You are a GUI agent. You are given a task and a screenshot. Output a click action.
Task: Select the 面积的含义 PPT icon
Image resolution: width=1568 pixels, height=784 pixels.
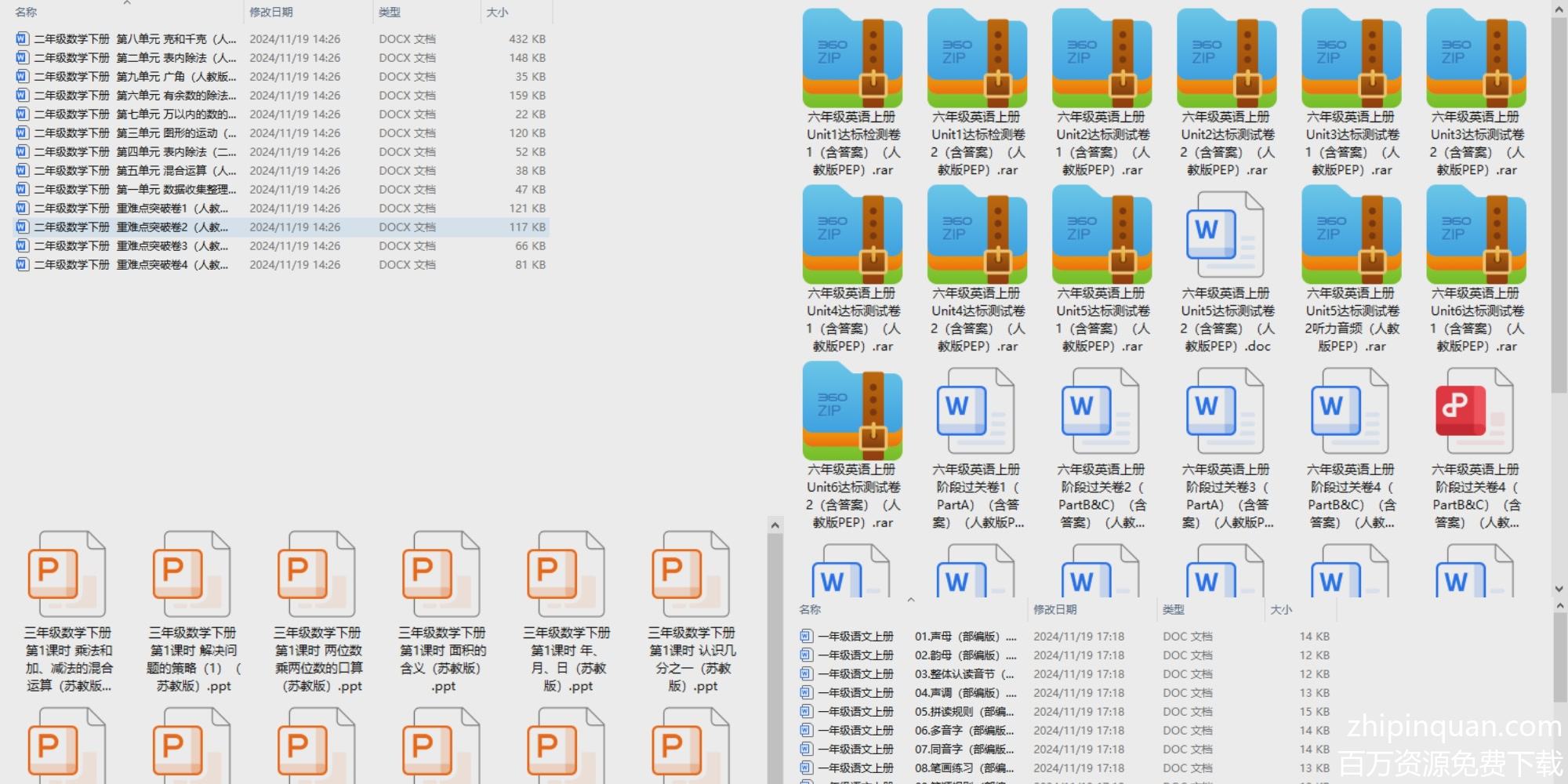click(x=441, y=575)
